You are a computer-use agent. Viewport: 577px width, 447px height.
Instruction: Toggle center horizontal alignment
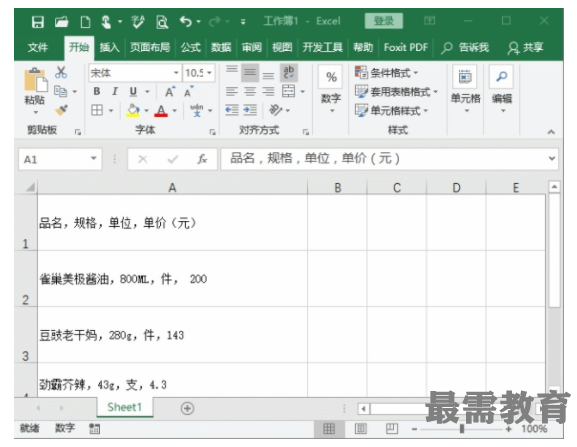(250, 91)
